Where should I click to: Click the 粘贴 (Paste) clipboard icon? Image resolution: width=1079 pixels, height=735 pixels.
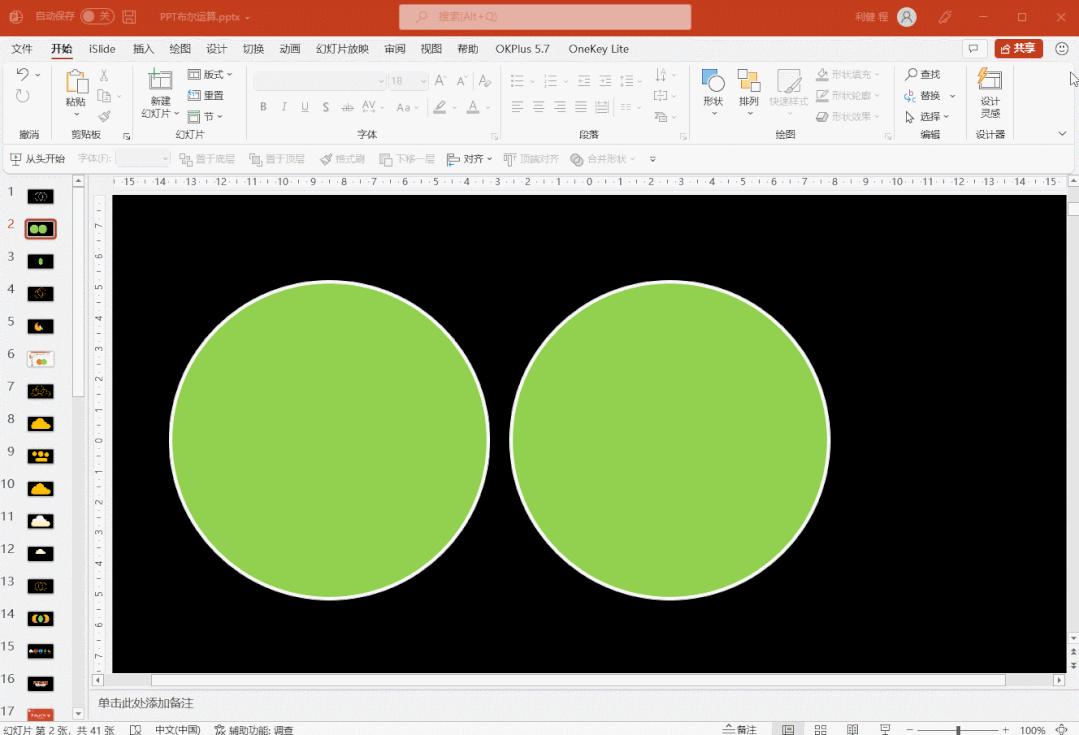coord(76,82)
